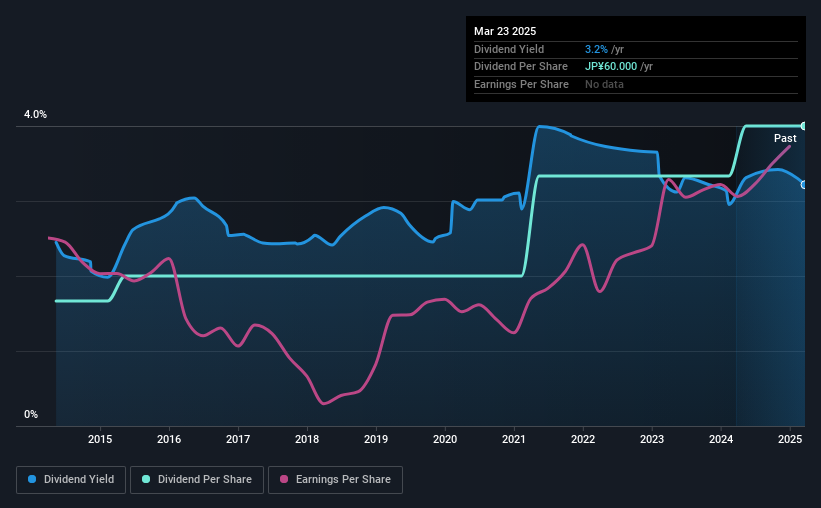Image resolution: width=821 pixels, height=508 pixels.
Task: Click the 4.0% y-axis label
Action: click(x=35, y=114)
